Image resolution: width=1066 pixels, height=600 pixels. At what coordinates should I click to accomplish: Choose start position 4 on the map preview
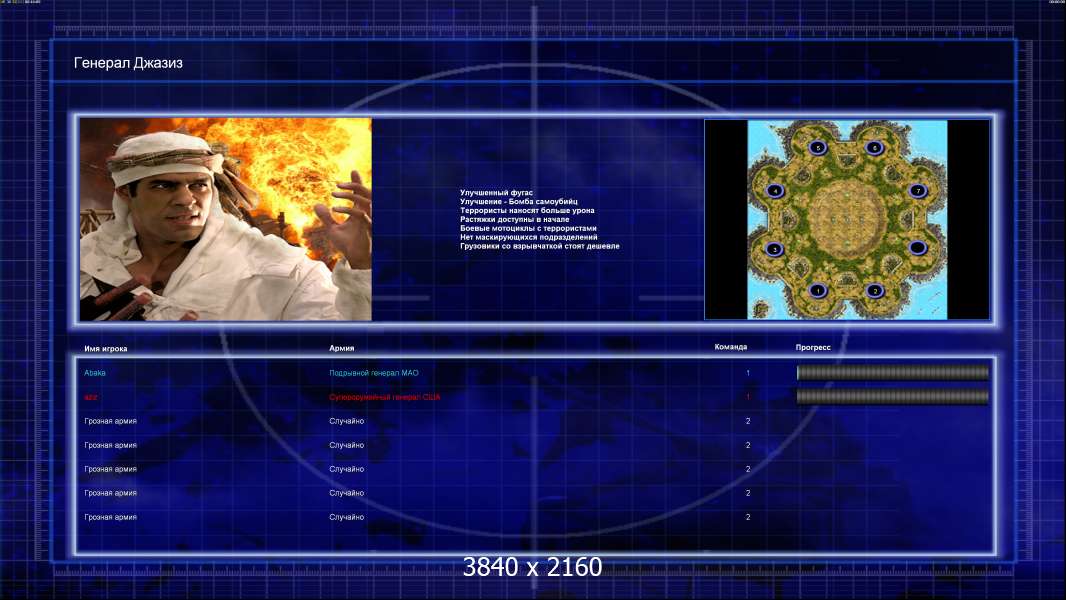click(x=774, y=189)
